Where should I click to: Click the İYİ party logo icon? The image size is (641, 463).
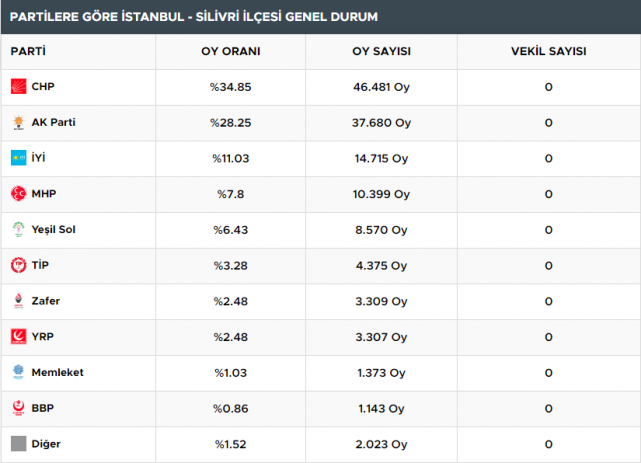[18, 158]
